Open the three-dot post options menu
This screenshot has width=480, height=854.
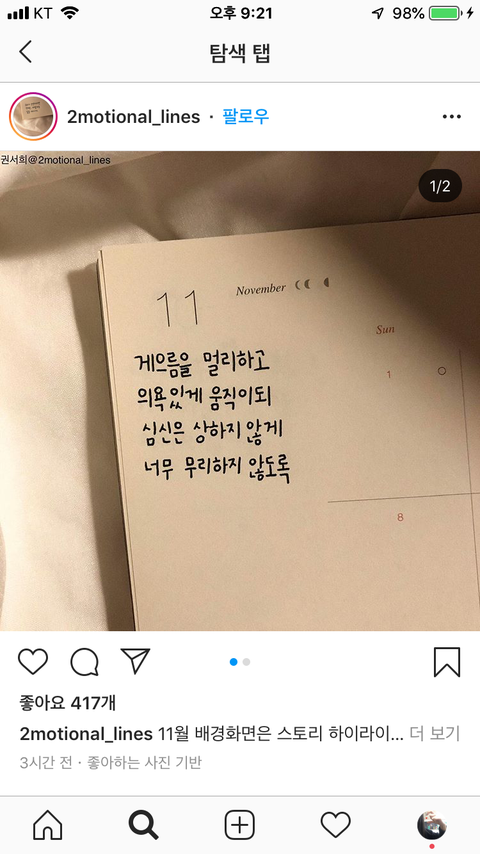click(452, 117)
